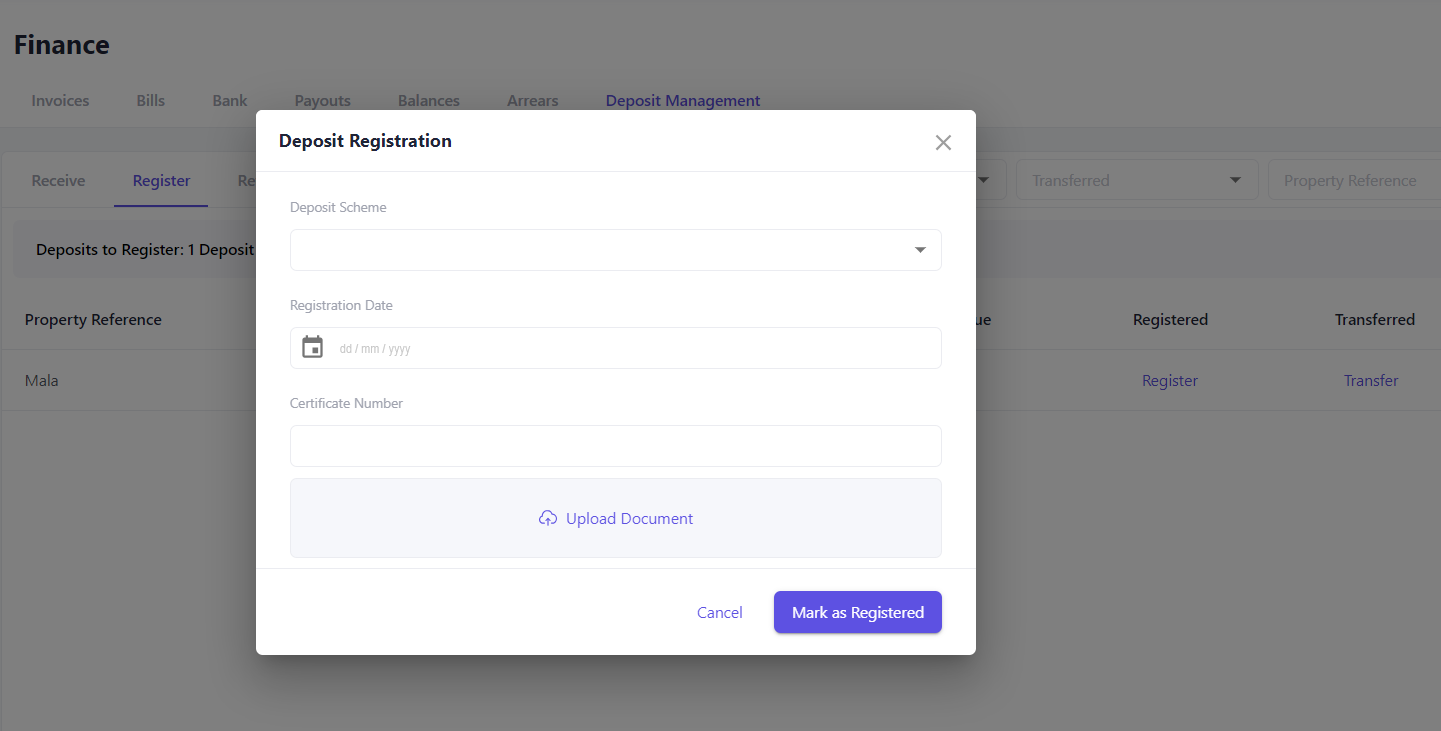Viewport: 1441px width, 731px height.
Task: Click the Transferred filter's dropdown chevron
Action: click(x=1238, y=180)
